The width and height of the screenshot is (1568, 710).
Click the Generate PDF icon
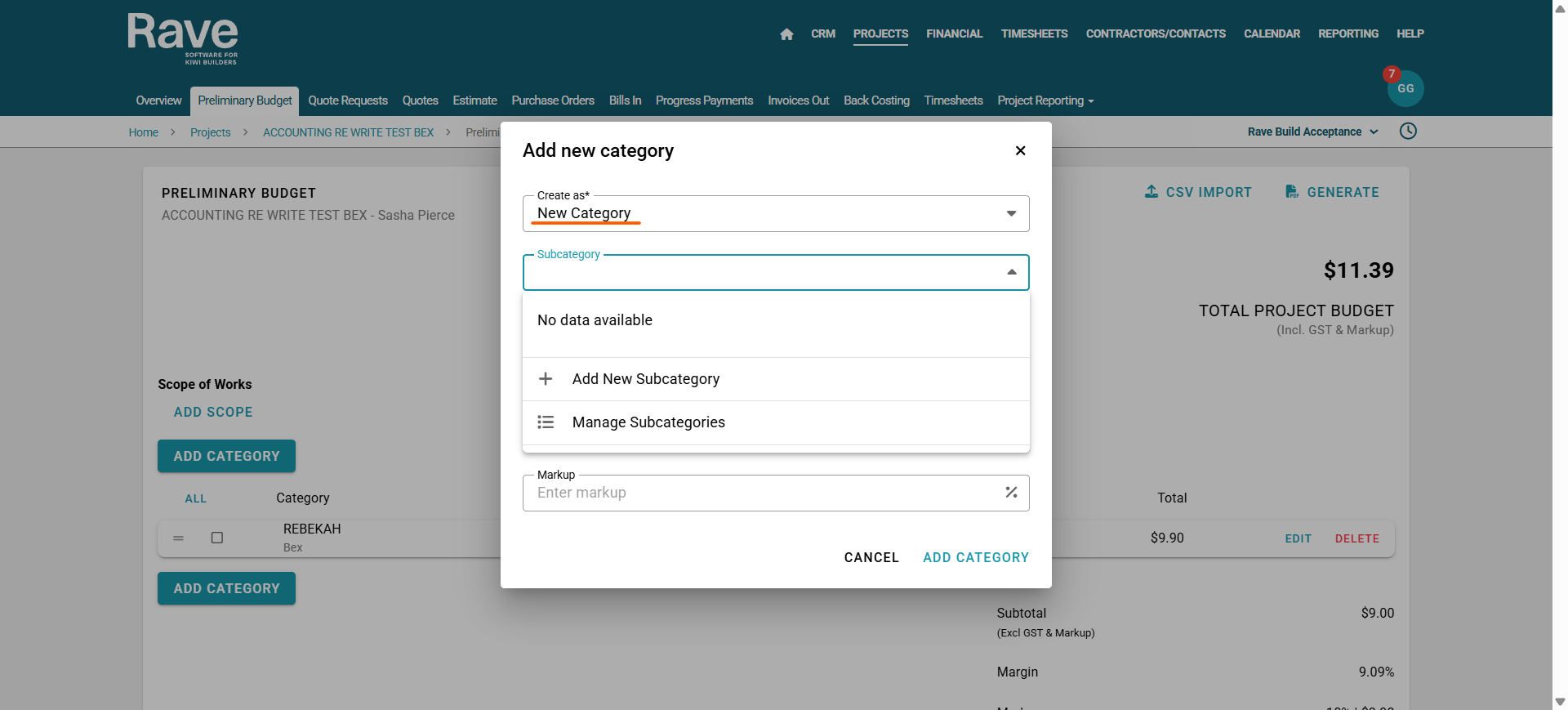click(x=1291, y=192)
